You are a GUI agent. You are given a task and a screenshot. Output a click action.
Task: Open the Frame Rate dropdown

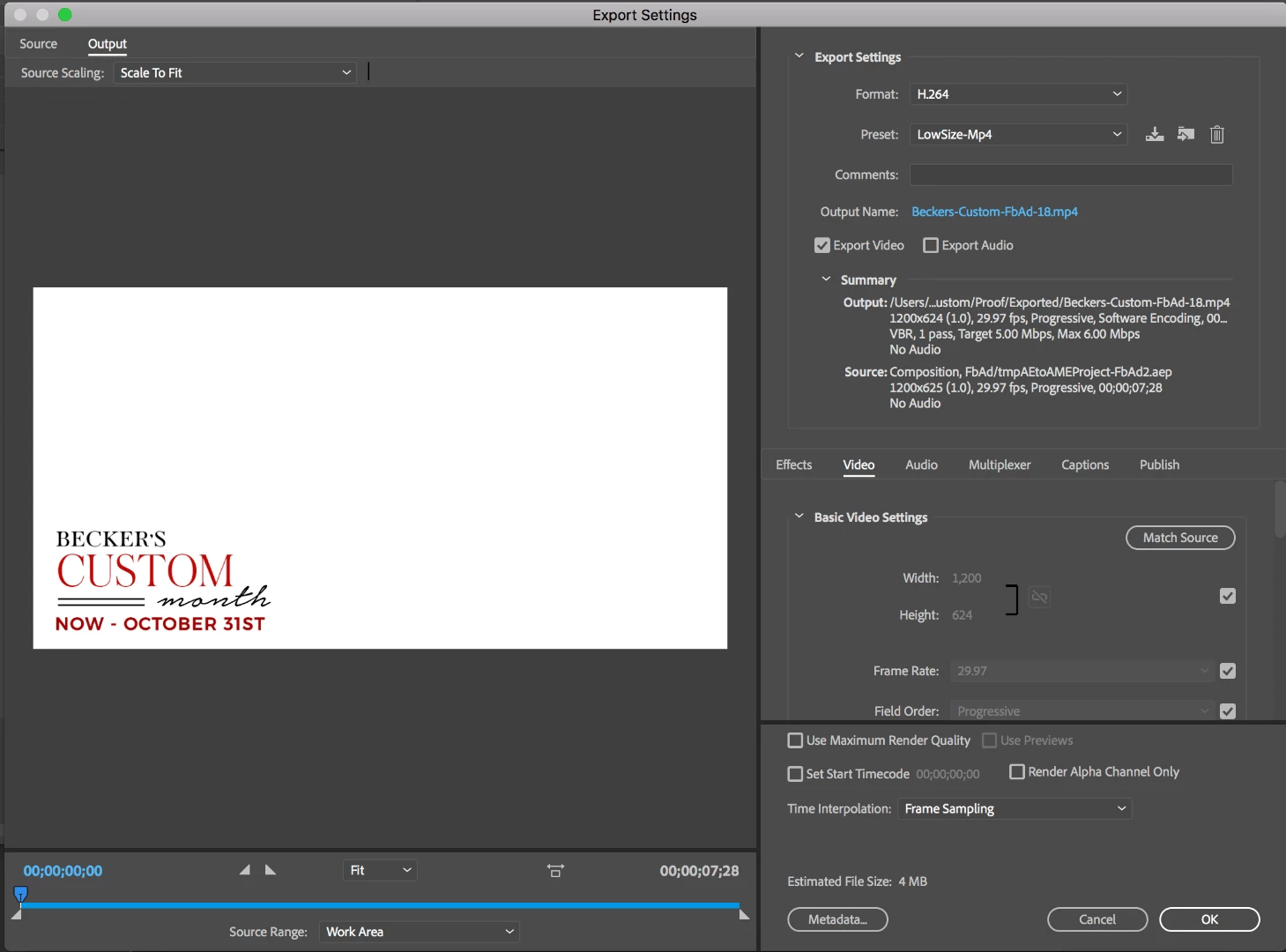pyautogui.click(x=1082, y=671)
